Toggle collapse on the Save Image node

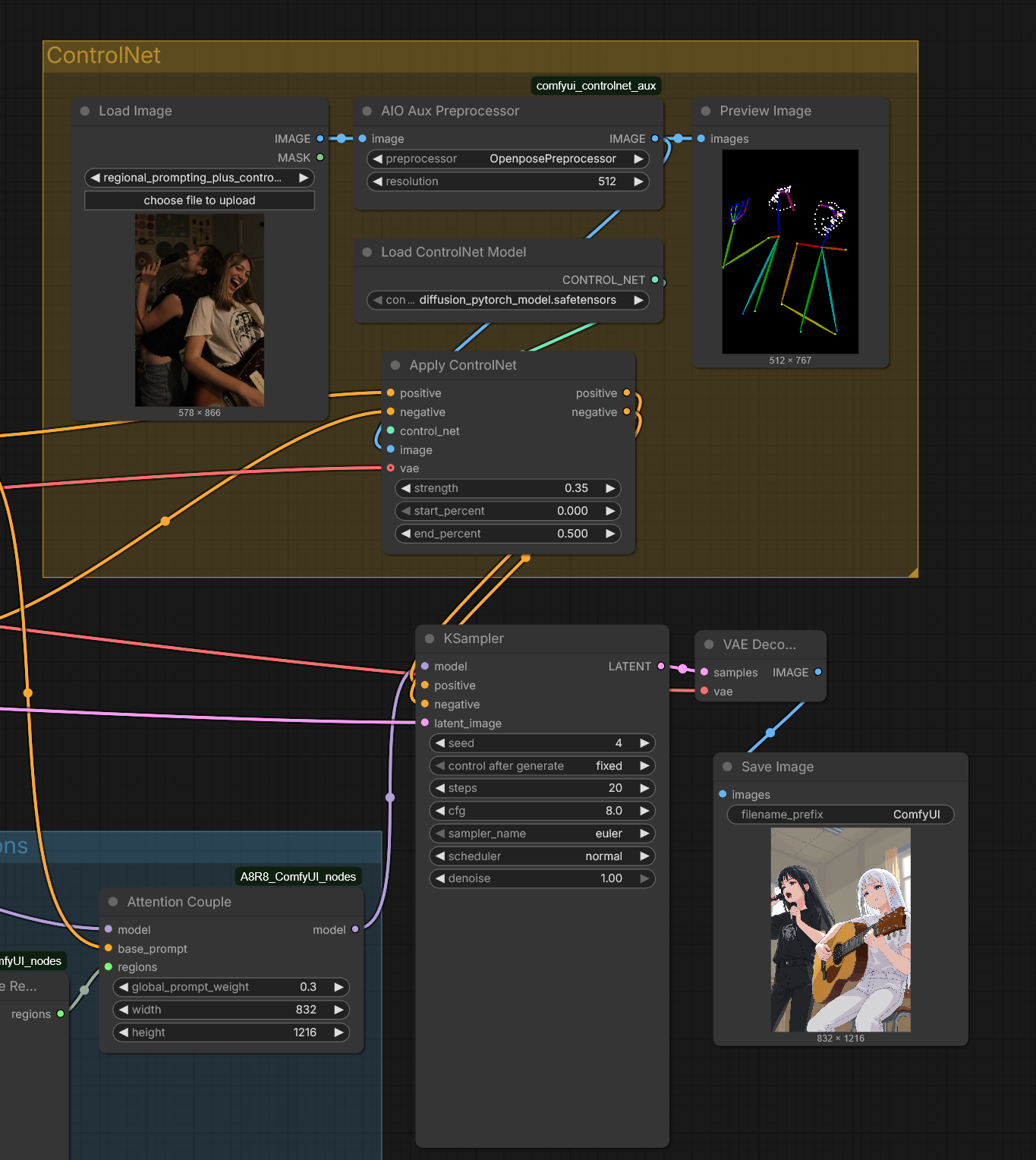[727, 768]
